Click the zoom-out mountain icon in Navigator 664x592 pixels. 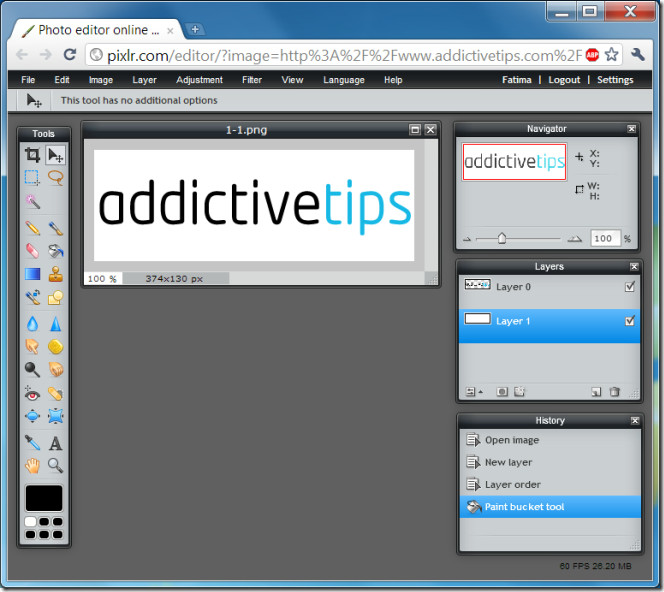pyautogui.click(x=467, y=239)
